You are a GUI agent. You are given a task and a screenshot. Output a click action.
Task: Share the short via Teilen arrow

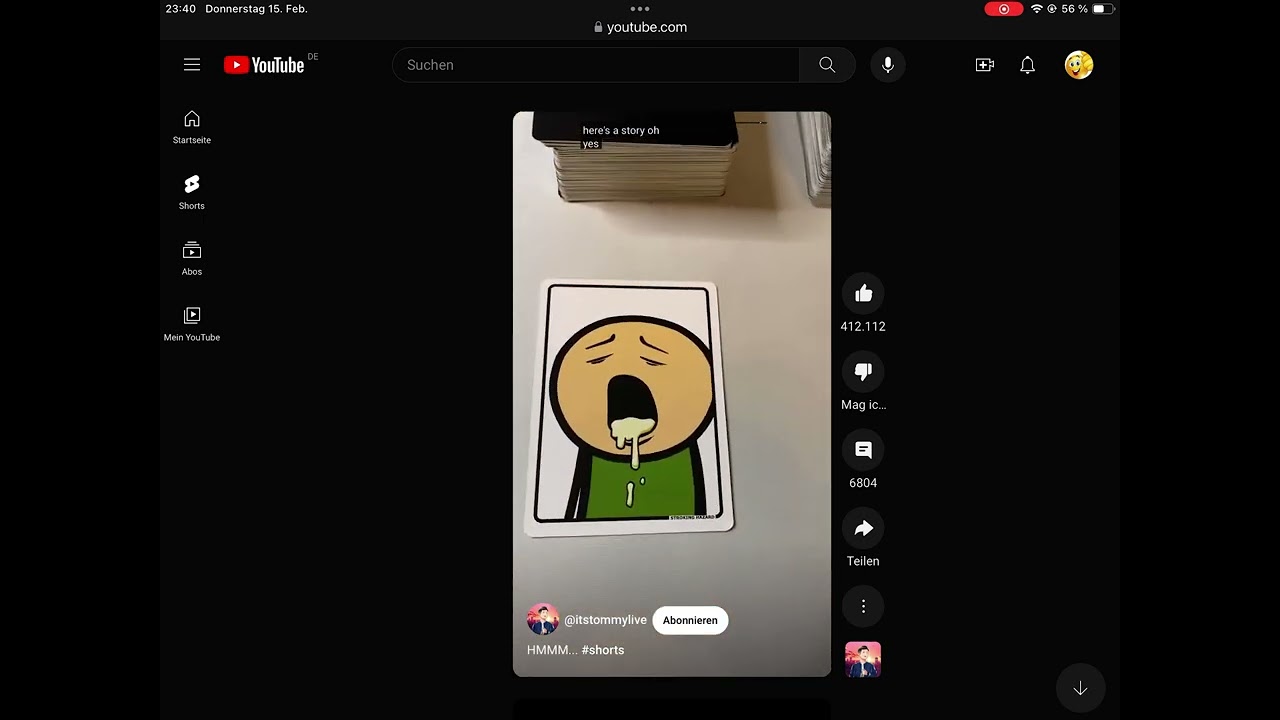pos(863,528)
